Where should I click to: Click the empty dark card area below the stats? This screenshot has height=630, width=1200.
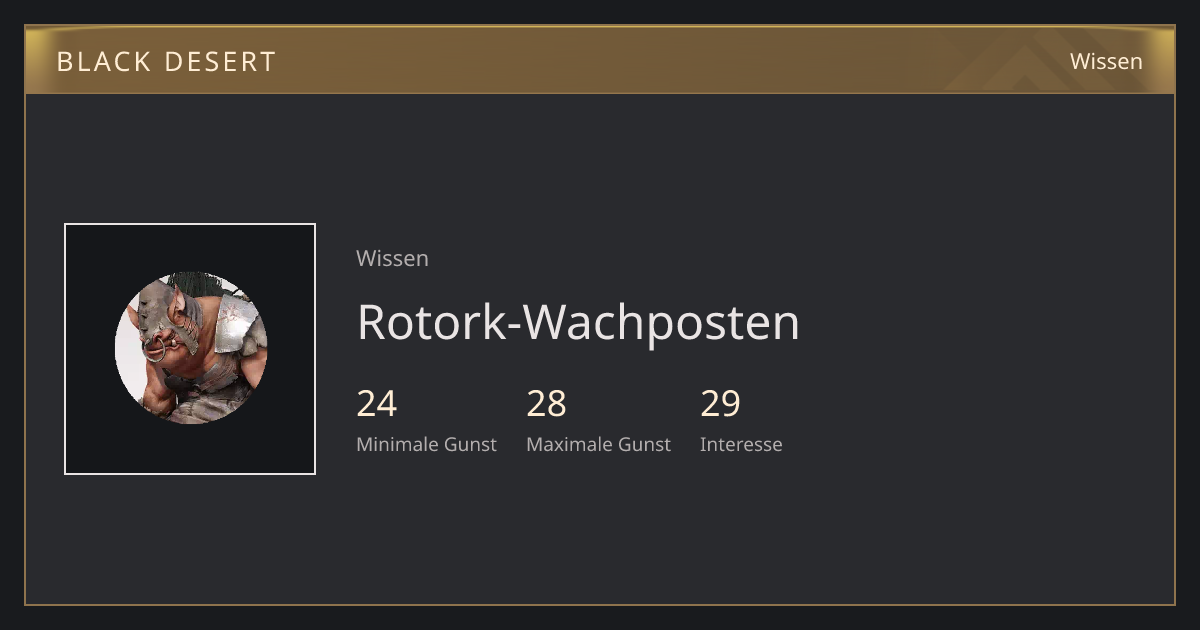click(600, 530)
